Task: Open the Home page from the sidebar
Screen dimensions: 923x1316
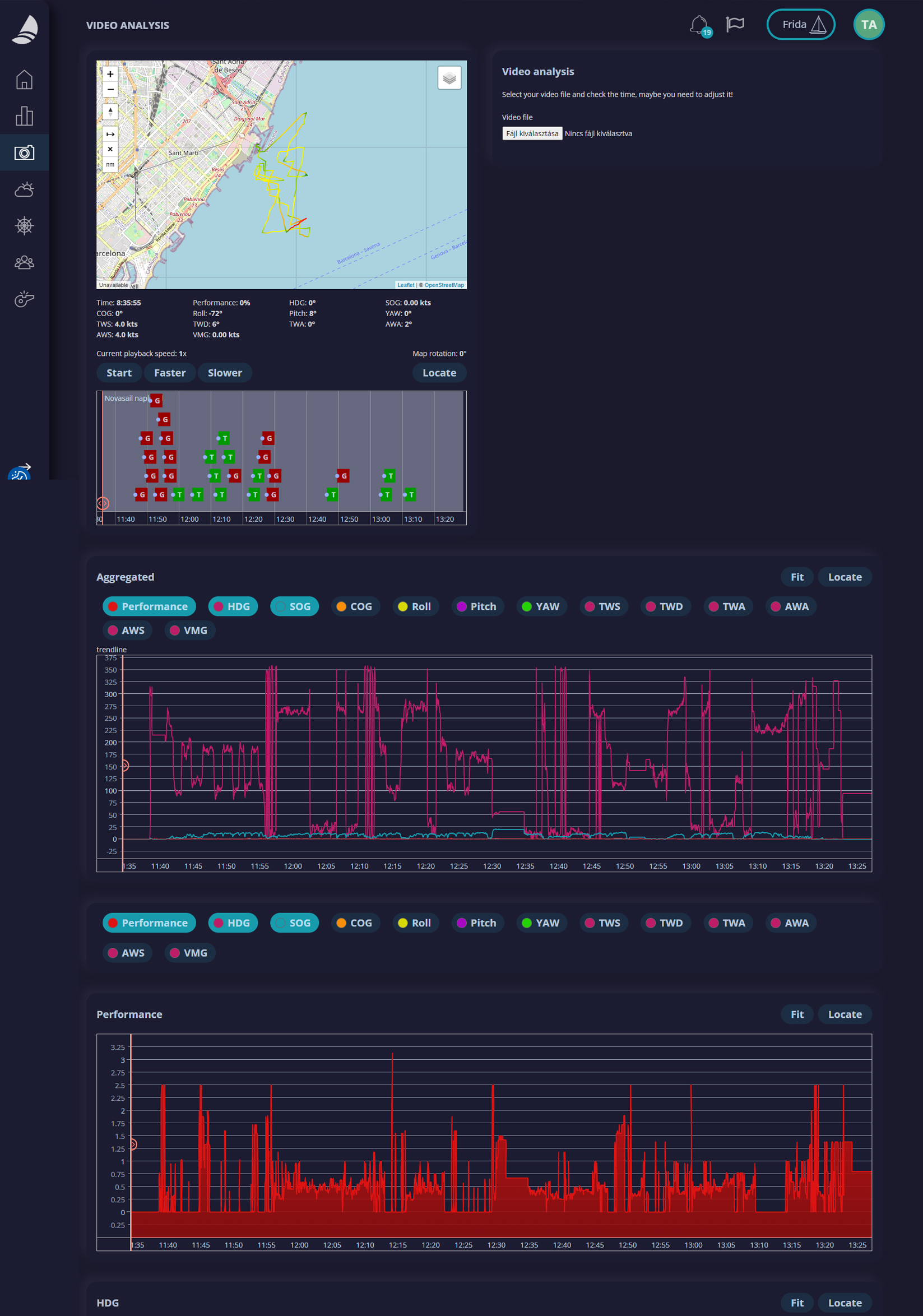Action: [24, 80]
